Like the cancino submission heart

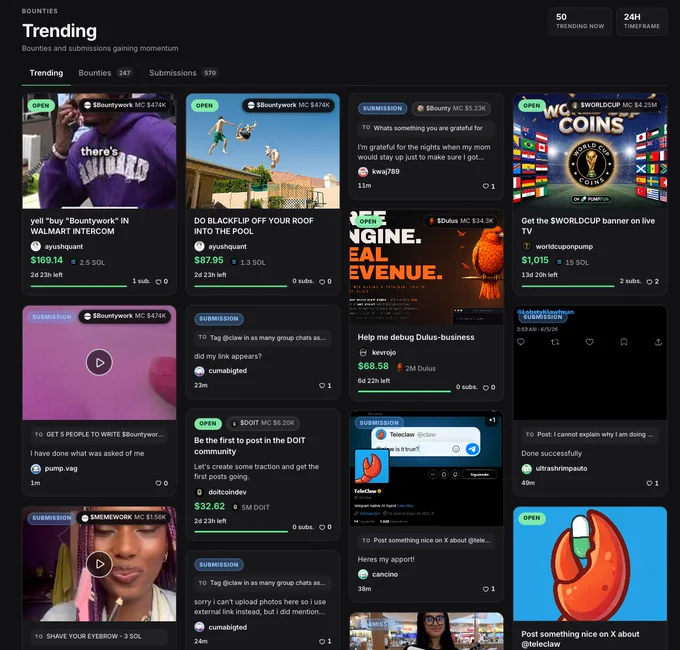(x=486, y=589)
